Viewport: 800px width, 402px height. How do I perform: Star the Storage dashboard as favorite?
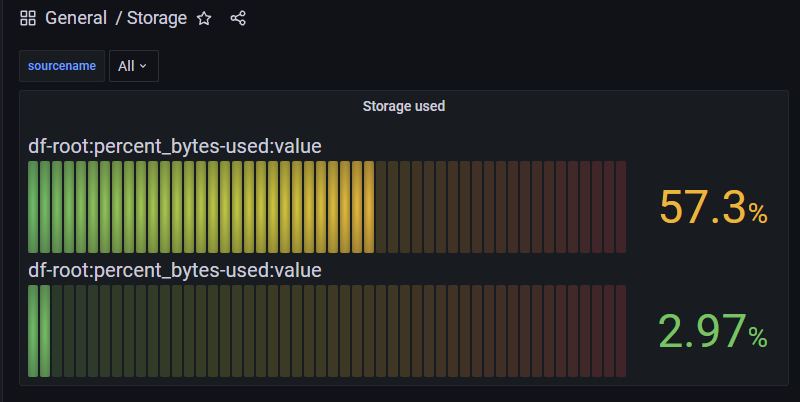click(x=204, y=18)
